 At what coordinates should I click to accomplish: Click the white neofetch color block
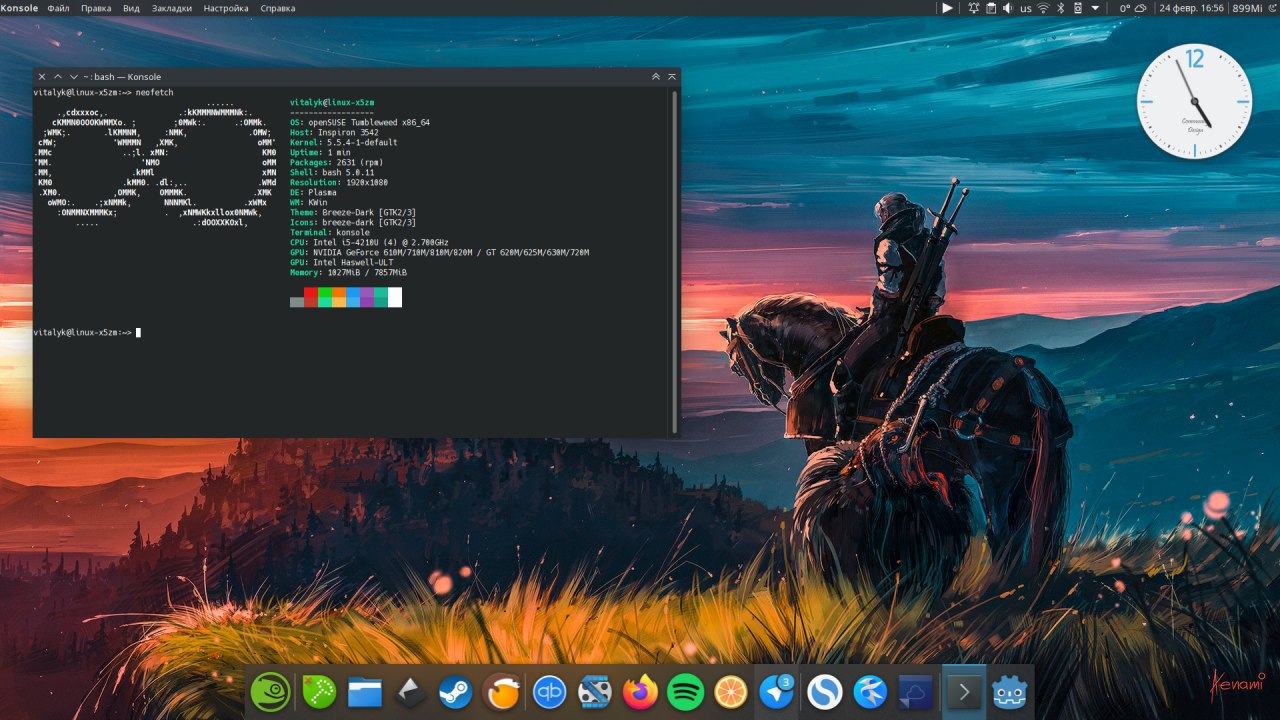395,297
